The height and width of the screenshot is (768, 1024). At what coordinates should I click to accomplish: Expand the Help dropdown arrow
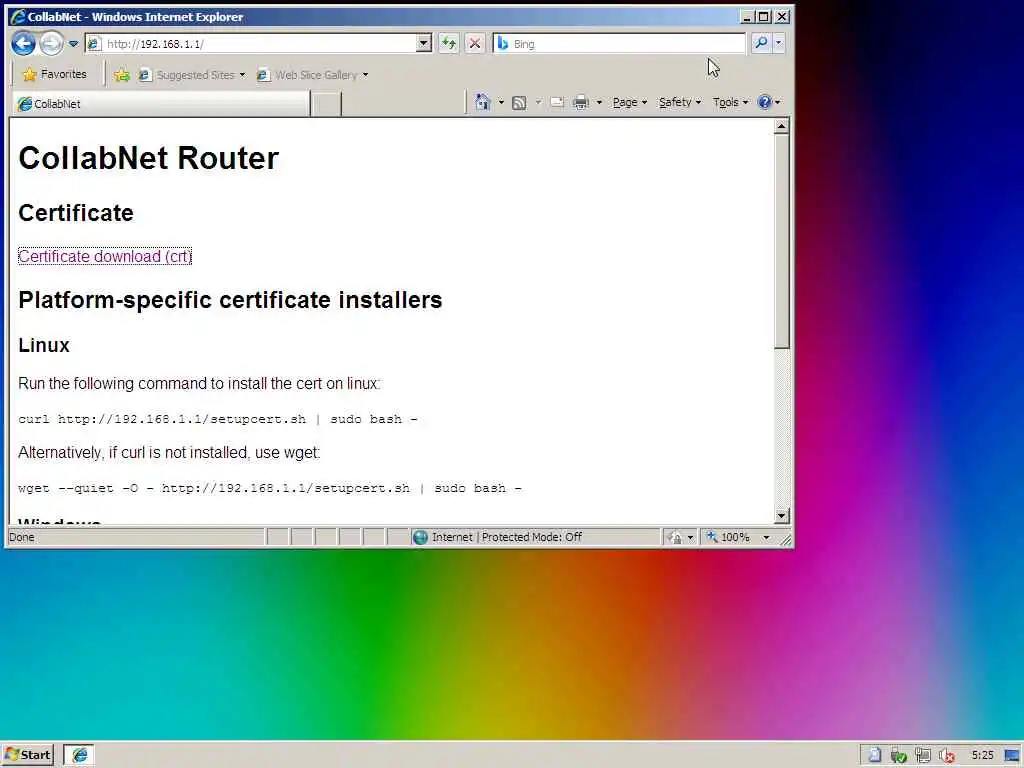pyautogui.click(x=778, y=103)
